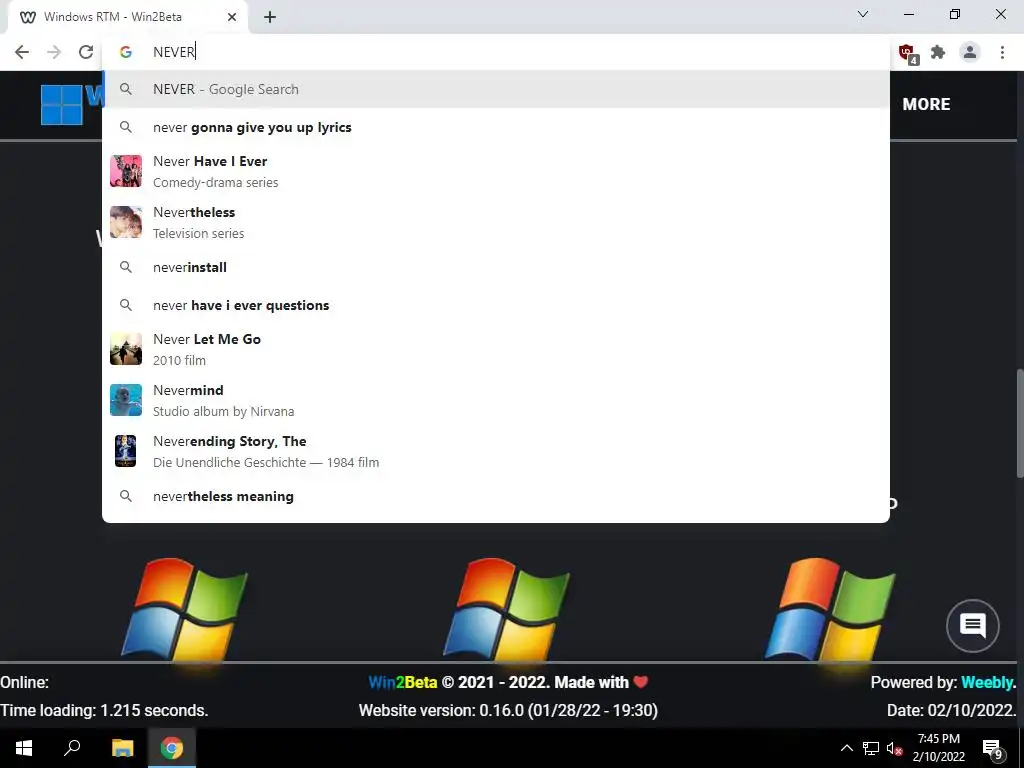This screenshot has width=1024, height=768.
Task: Select the Windows RTM - Win2Beta tab
Action: click(128, 17)
